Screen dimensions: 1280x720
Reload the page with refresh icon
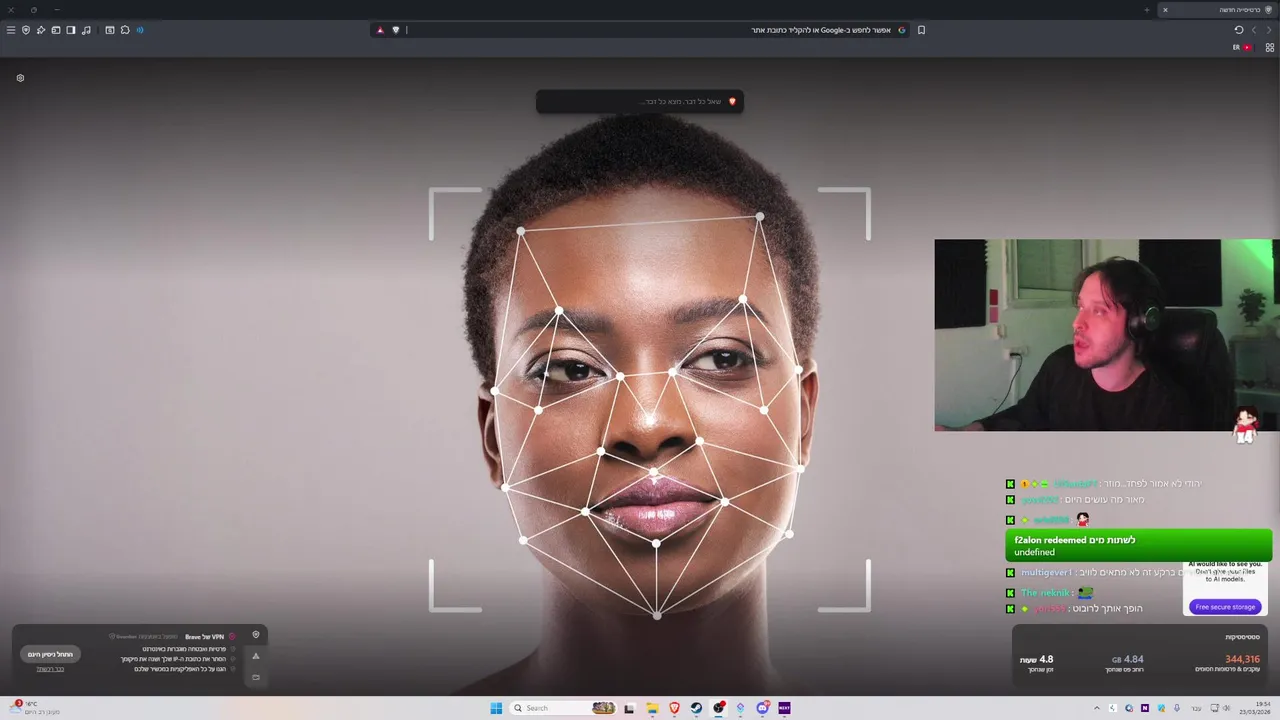click(1239, 30)
